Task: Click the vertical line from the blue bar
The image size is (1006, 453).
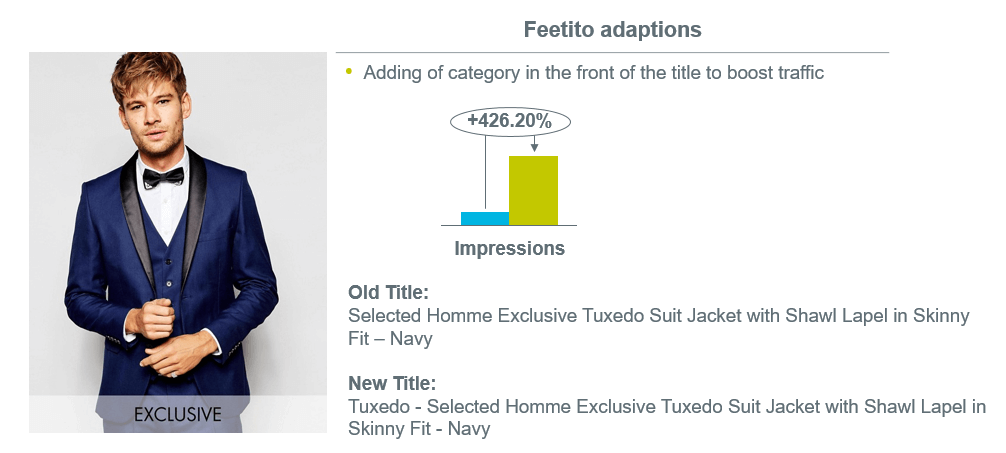Action: click(x=485, y=173)
